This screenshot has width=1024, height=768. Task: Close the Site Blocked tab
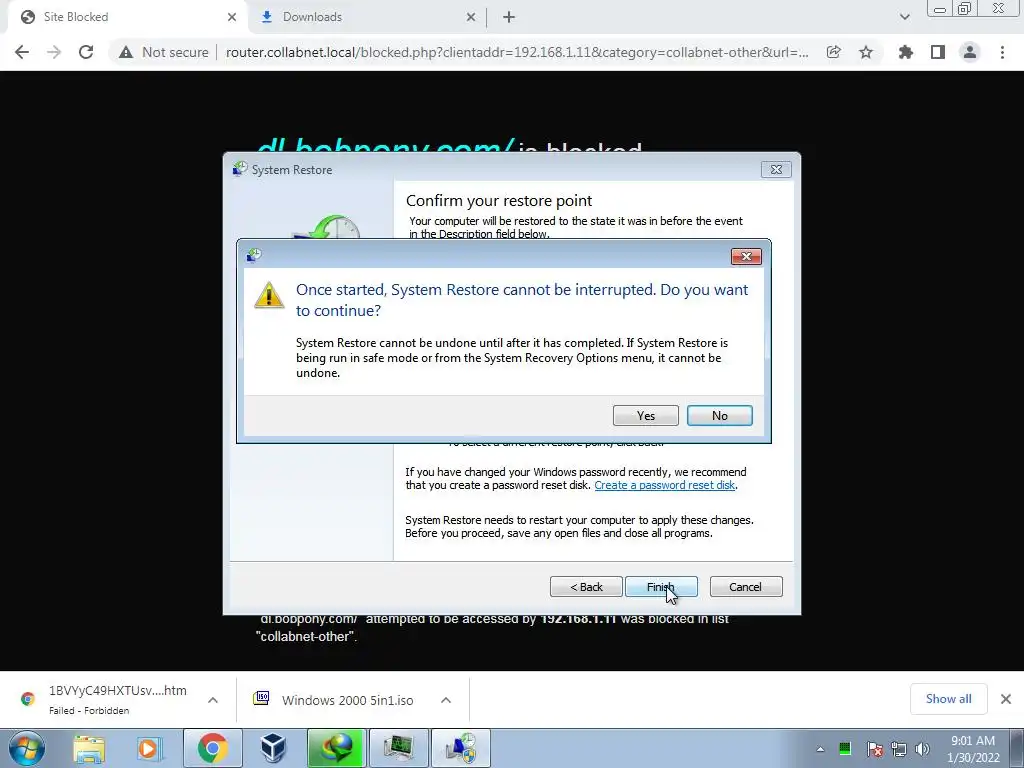pyautogui.click(x=231, y=18)
